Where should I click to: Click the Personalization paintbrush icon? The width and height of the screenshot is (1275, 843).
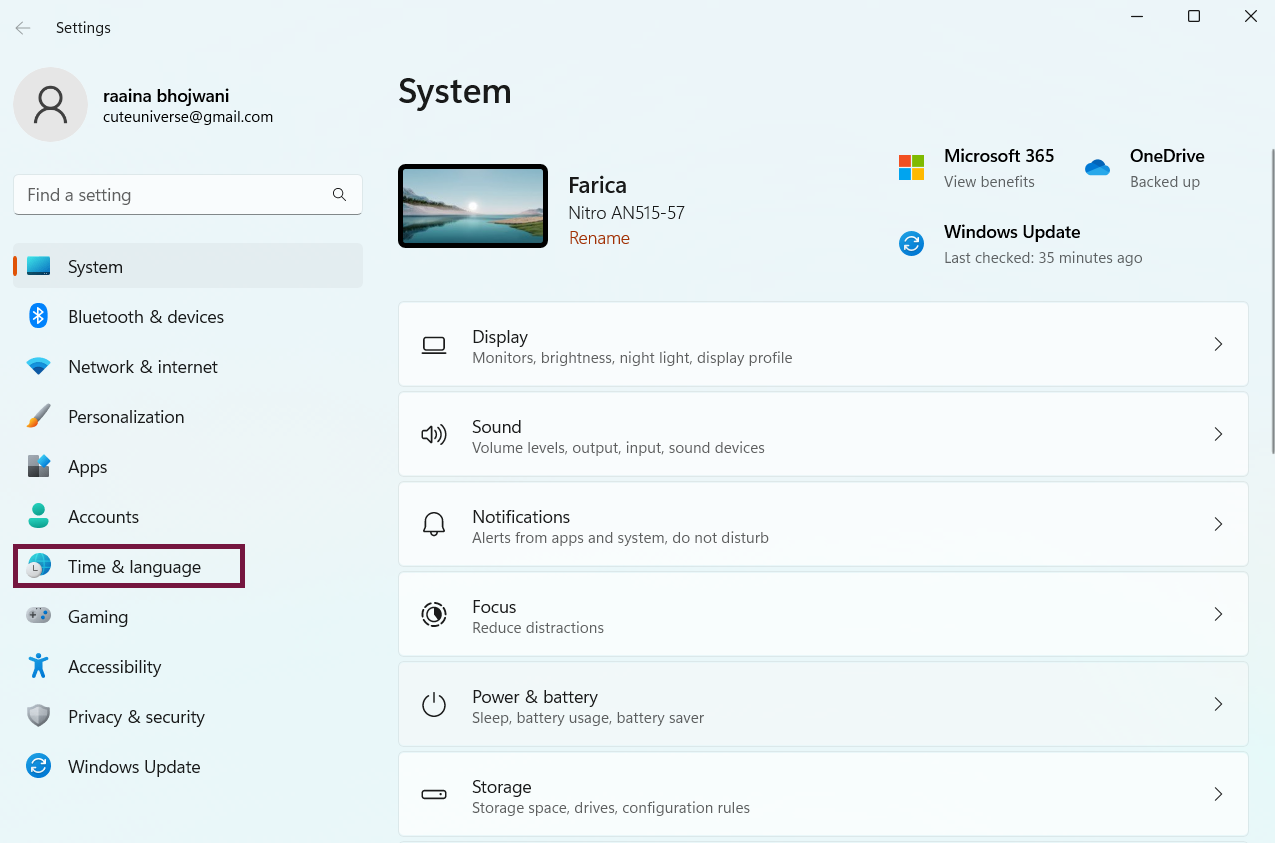[x=39, y=417]
